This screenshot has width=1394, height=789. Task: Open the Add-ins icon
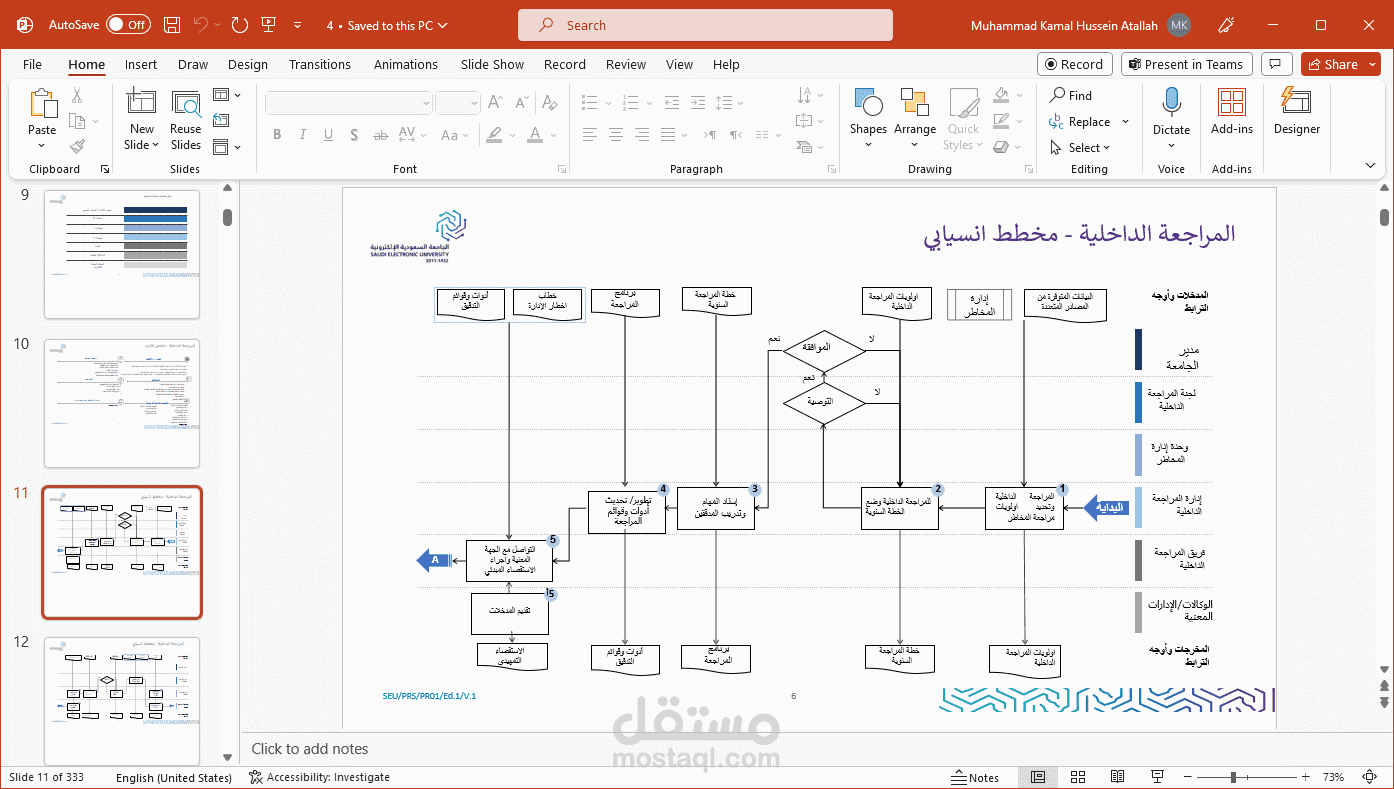point(1231,102)
